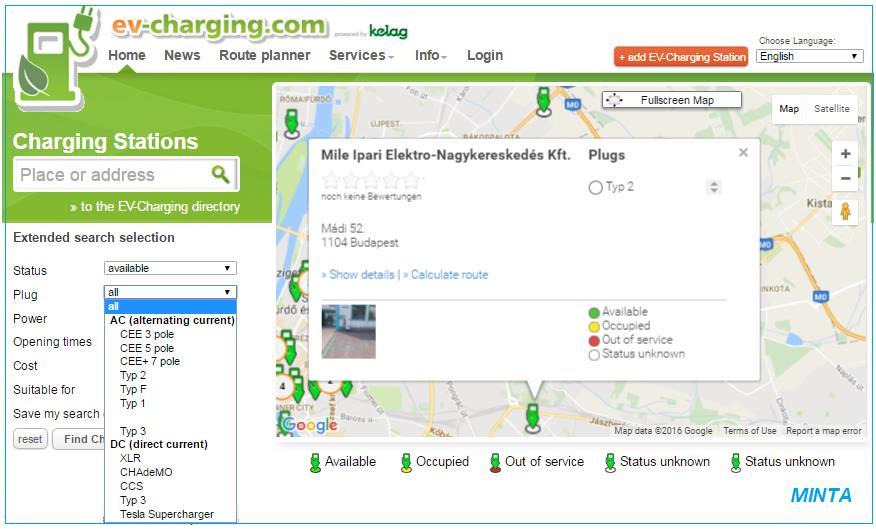876x529 pixels.
Task: Click the Out of service legend marker icon
Action: pyautogui.click(x=495, y=463)
